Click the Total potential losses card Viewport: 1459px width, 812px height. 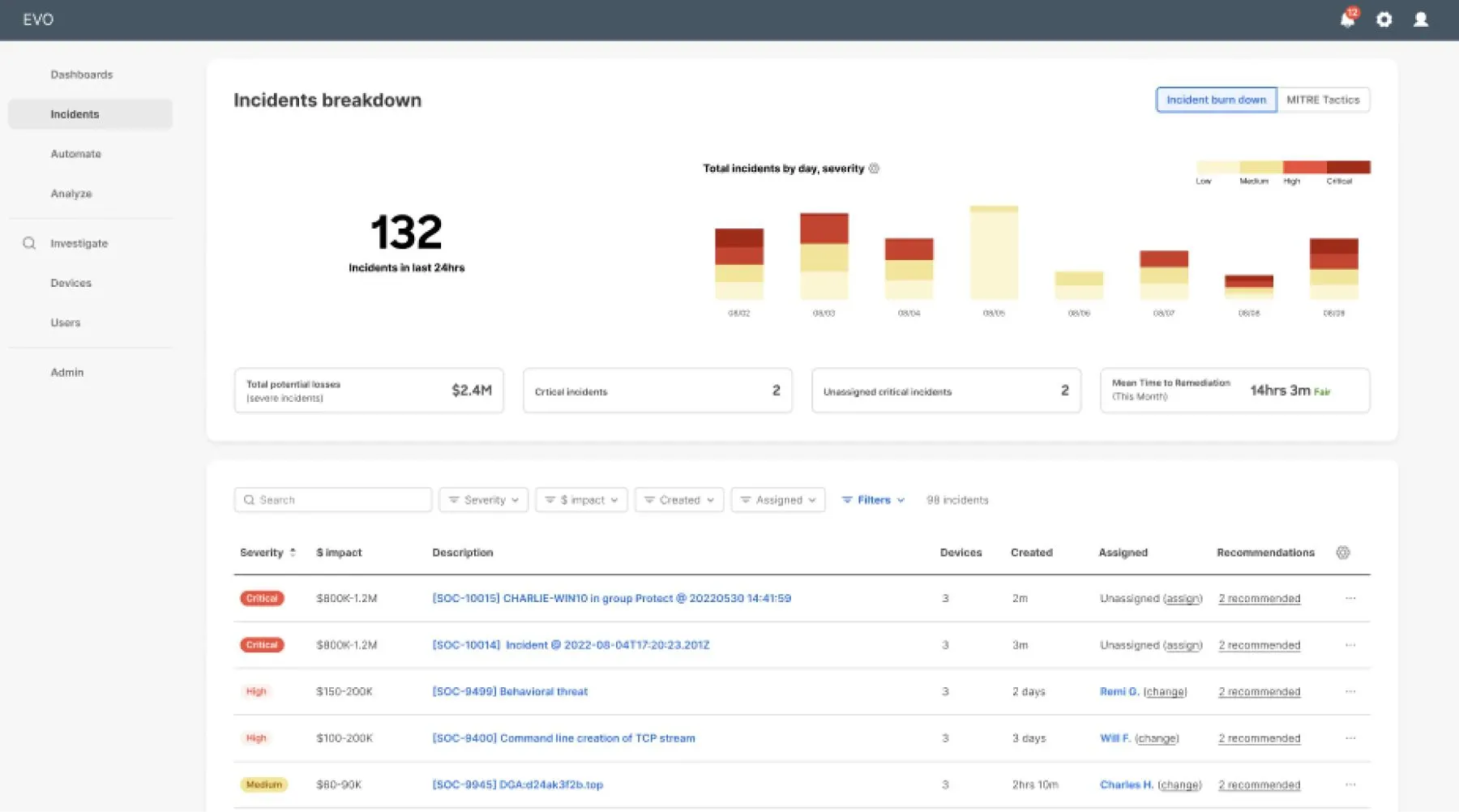369,391
